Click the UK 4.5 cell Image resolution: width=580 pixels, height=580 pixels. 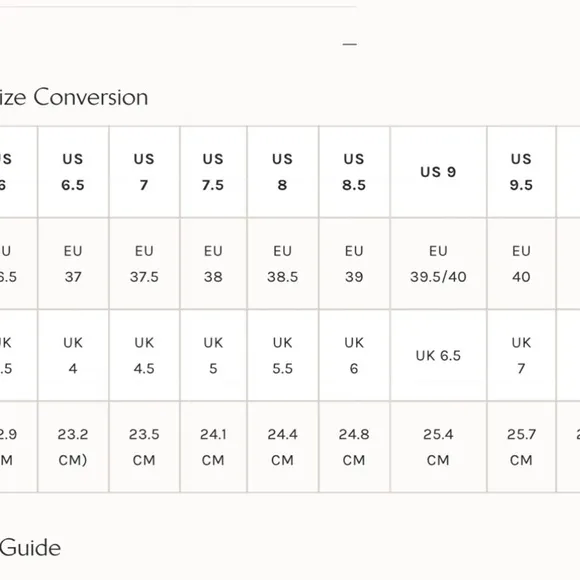(x=144, y=355)
